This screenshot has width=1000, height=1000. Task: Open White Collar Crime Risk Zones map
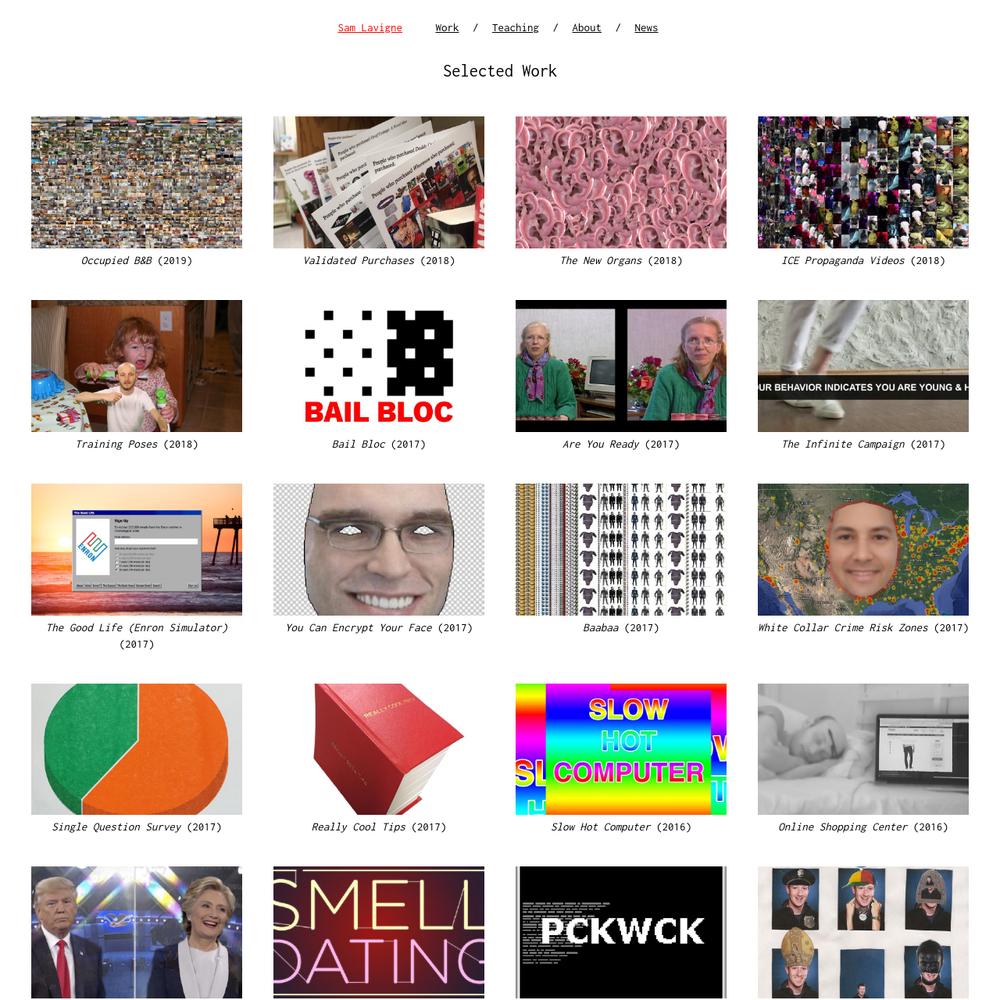(x=864, y=550)
